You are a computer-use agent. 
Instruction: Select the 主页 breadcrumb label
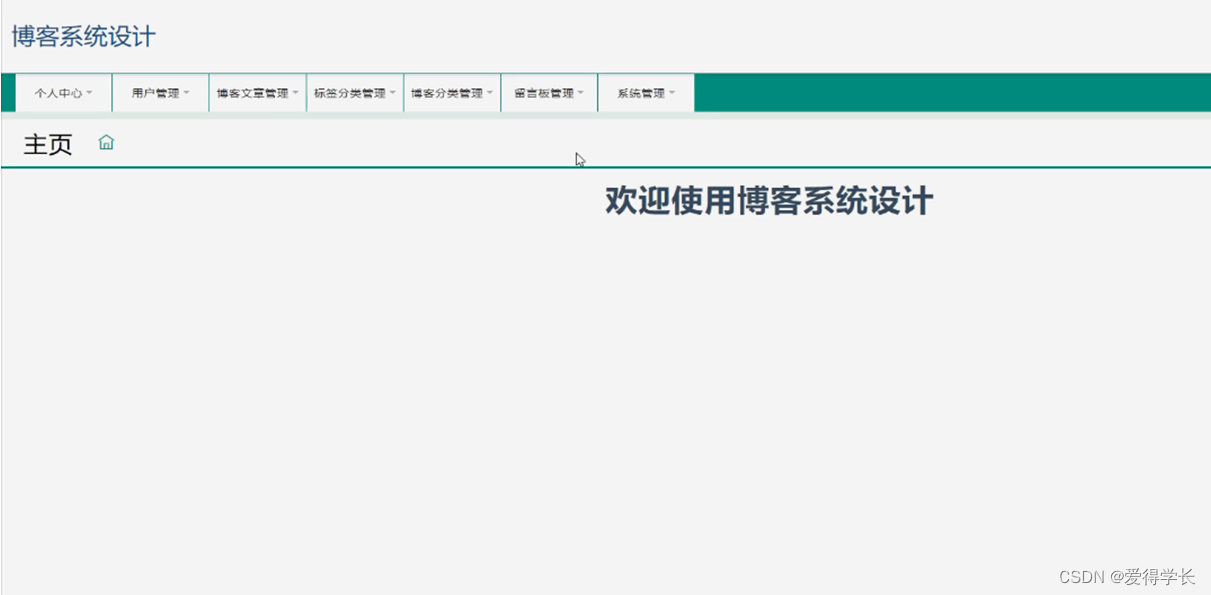point(48,145)
